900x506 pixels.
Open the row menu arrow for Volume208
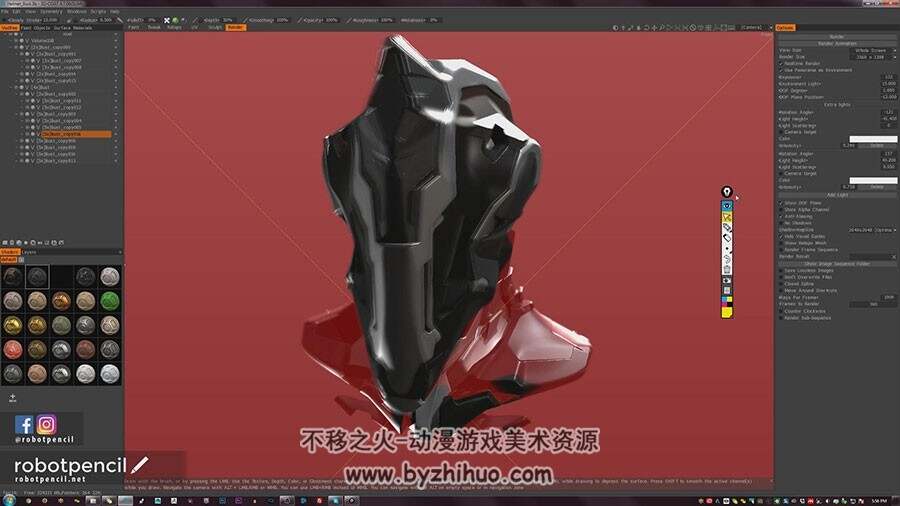pos(115,41)
